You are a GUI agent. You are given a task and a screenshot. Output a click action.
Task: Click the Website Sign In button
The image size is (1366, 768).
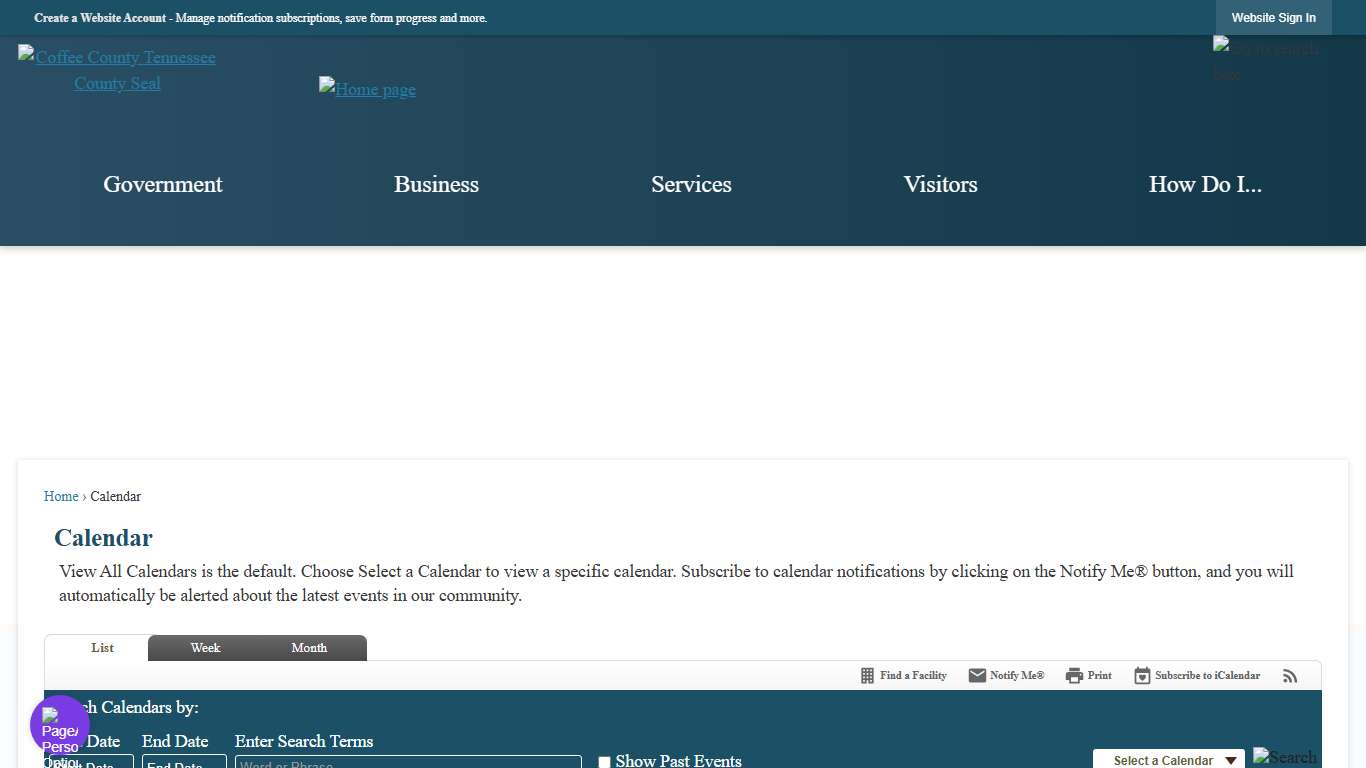tap(1273, 18)
